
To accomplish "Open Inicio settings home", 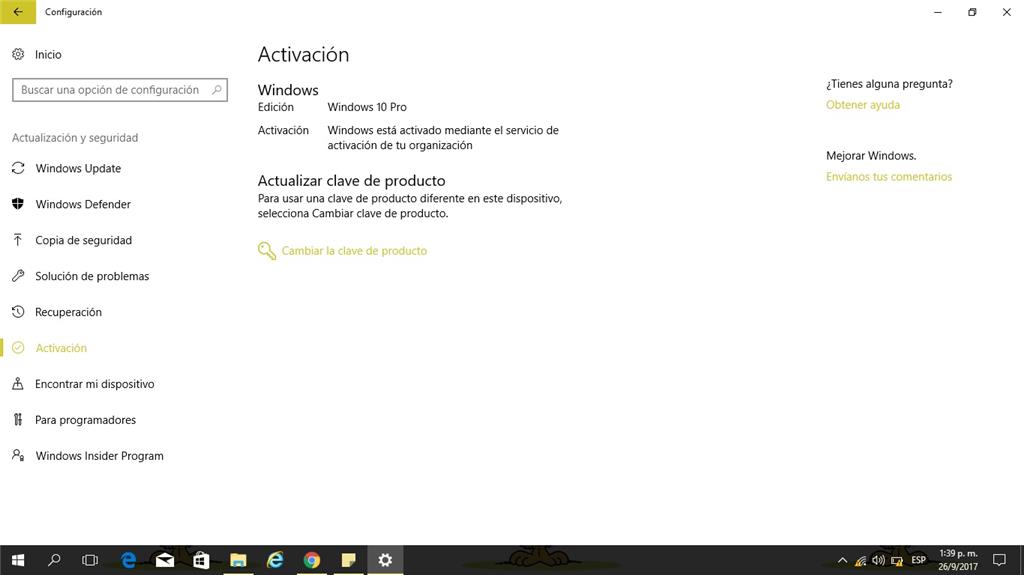I will (48, 54).
